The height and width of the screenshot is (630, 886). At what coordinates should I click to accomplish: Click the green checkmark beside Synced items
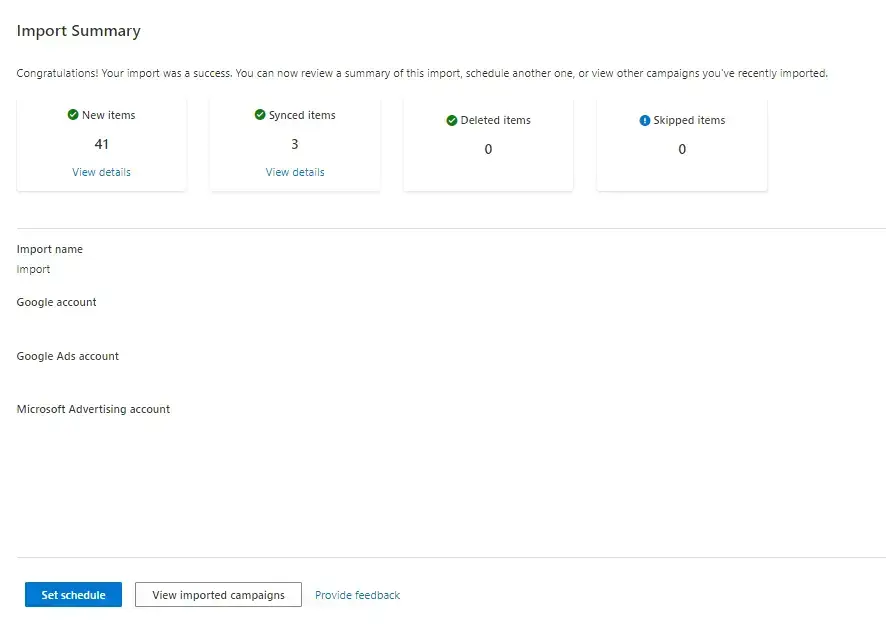[260, 115]
